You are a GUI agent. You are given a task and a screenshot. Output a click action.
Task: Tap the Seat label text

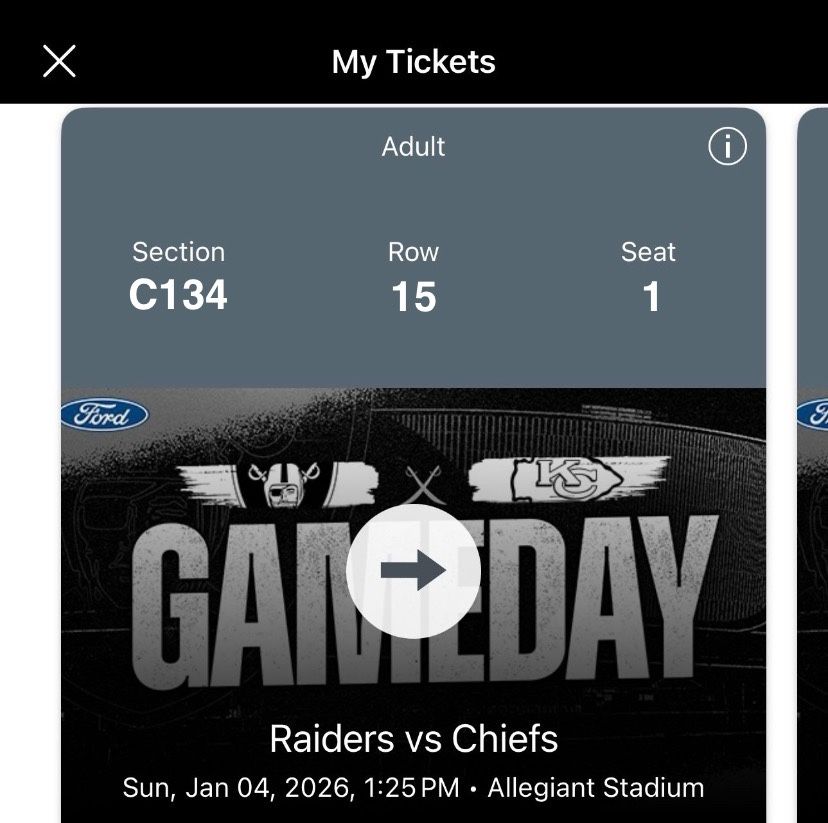648,252
